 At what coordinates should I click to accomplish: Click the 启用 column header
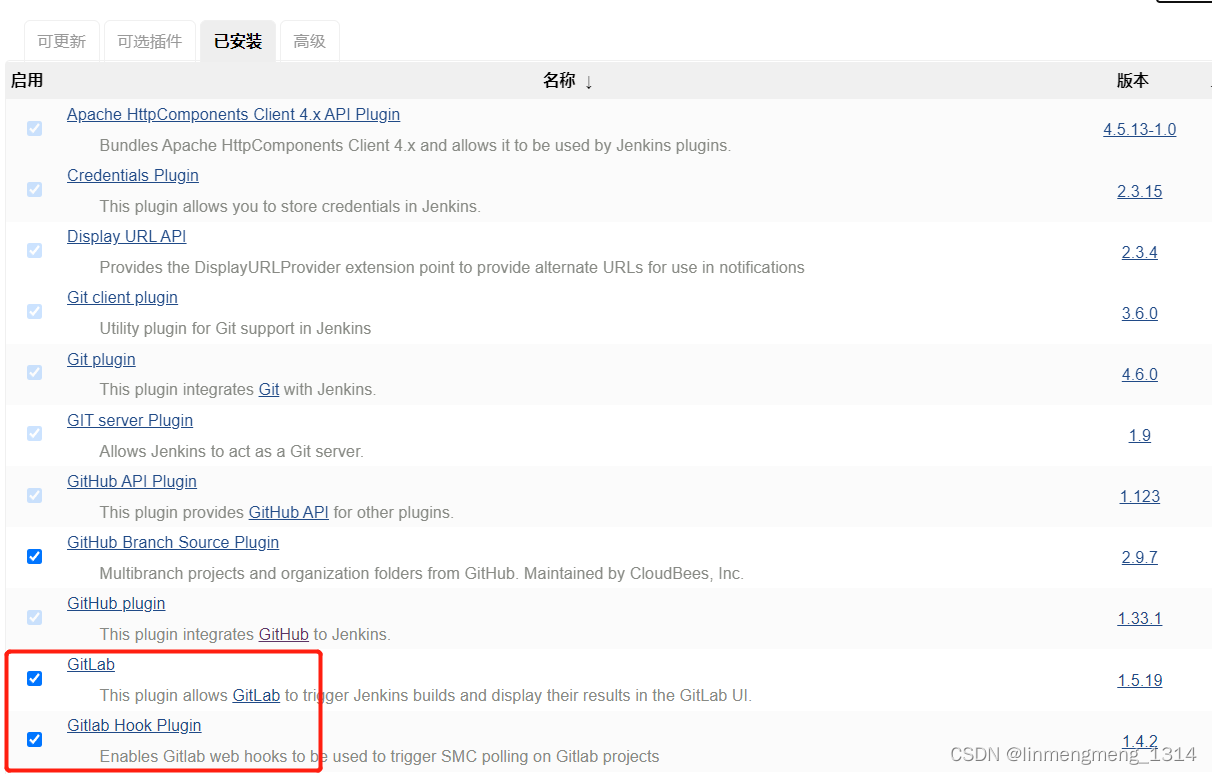click(27, 81)
